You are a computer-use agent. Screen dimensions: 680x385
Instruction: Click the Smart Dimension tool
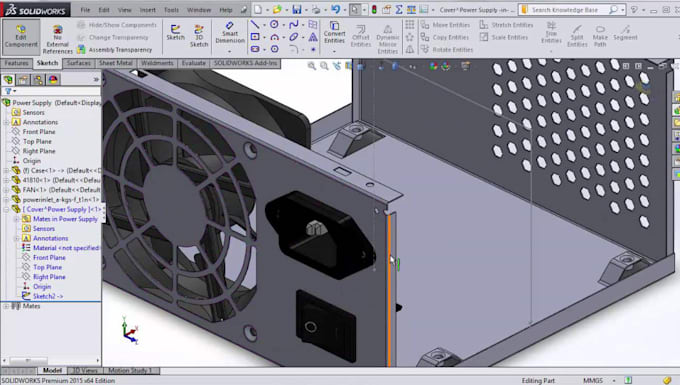[x=230, y=33]
